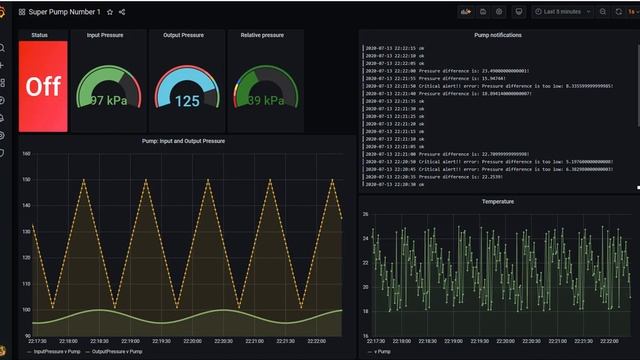Select the 22:20:35 Pressure difference 22.2539 line

(x=433, y=177)
